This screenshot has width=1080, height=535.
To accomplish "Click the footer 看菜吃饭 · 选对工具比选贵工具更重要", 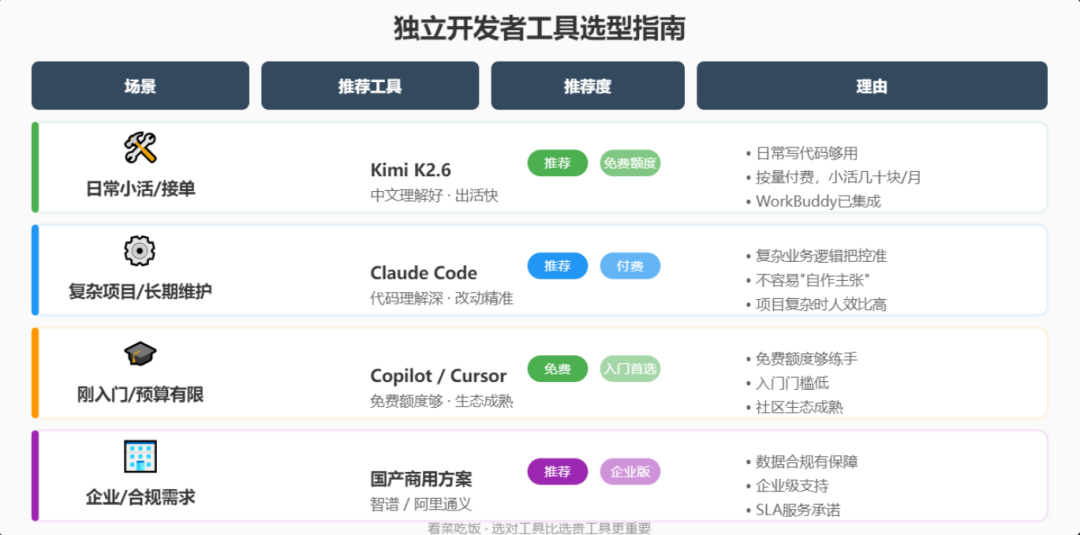I will coord(539,528).
